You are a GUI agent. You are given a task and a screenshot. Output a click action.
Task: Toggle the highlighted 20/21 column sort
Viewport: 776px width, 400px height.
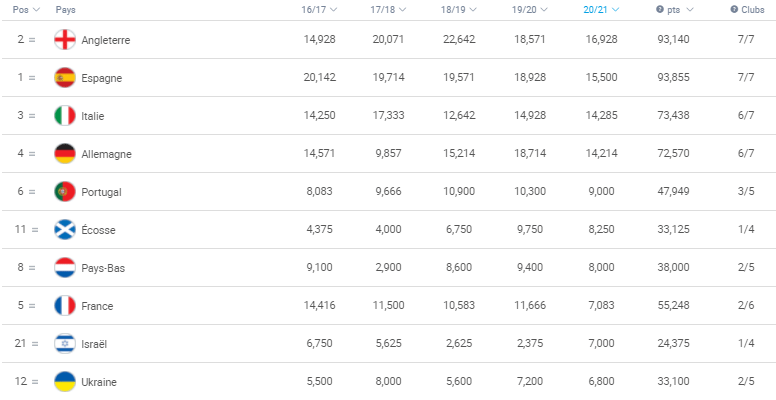tap(601, 9)
